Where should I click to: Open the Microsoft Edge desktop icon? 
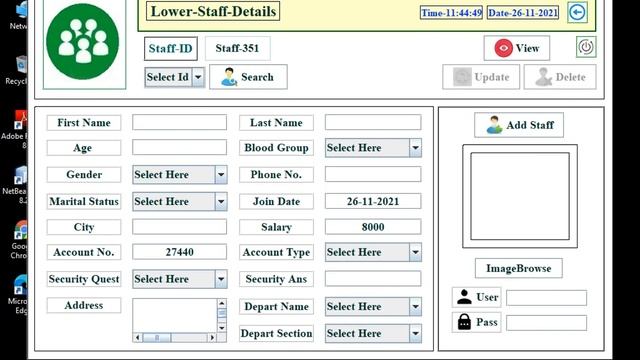pos(19,295)
